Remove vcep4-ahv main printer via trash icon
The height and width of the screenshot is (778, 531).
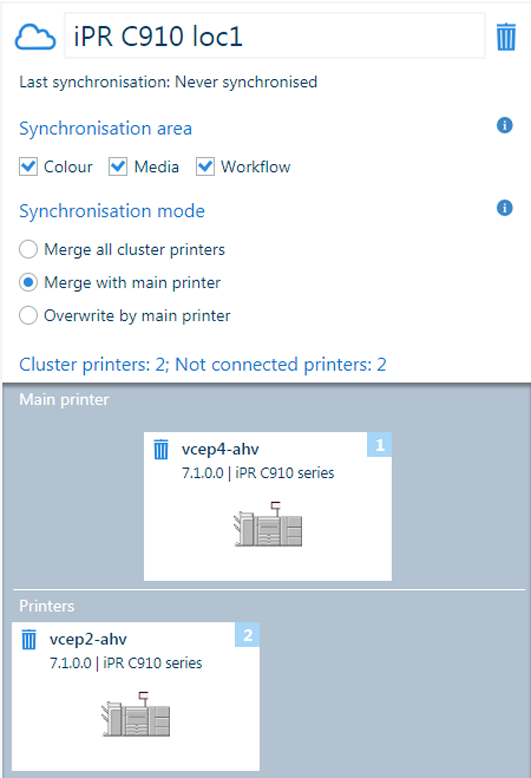pyautogui.click(x=161, y=450)
